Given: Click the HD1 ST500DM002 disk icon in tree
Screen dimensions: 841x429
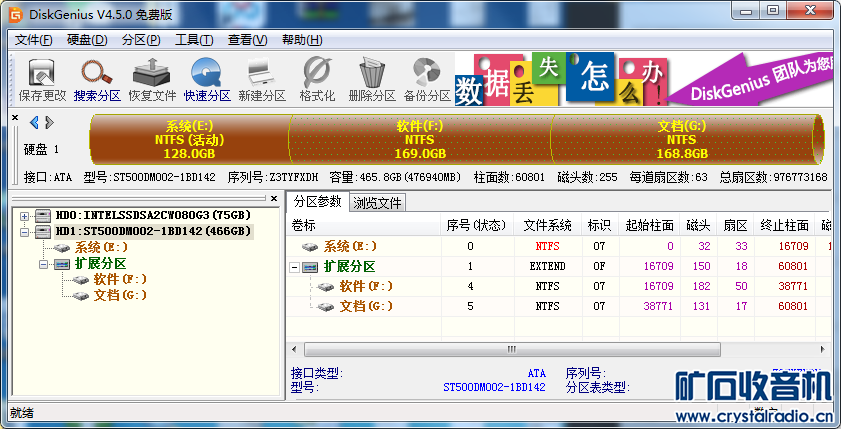Looking at the screenshot, I should (43, 232).
